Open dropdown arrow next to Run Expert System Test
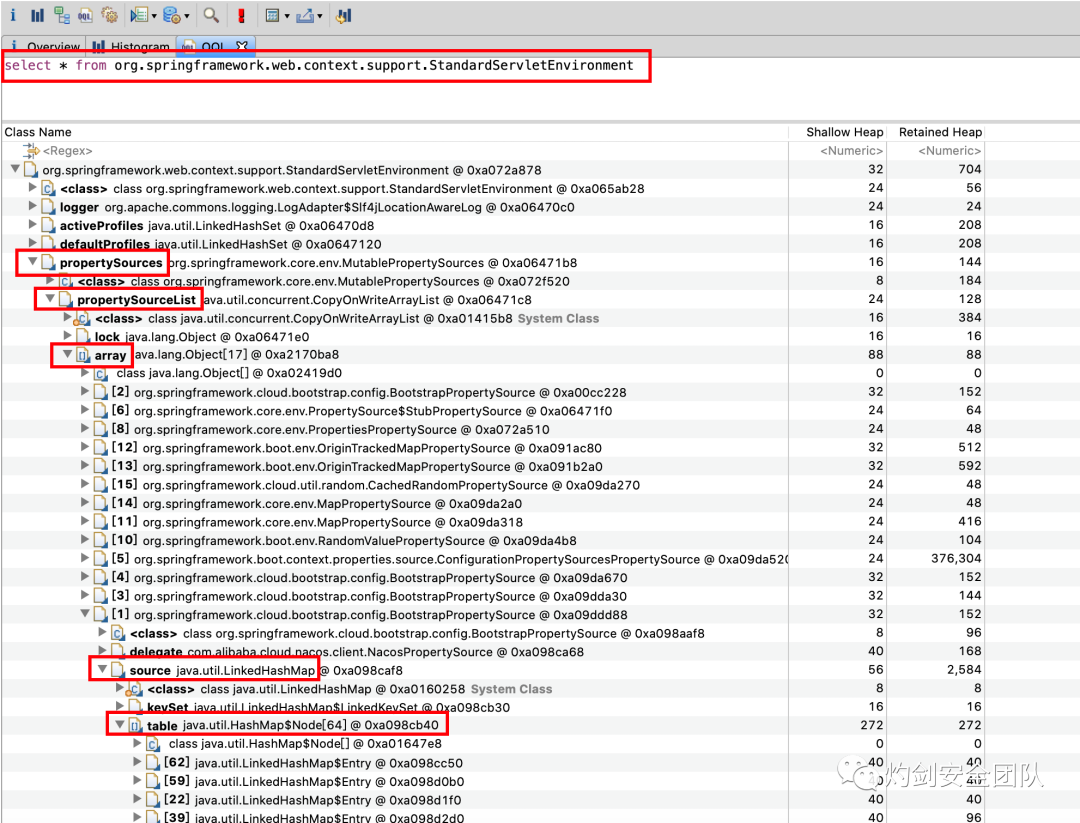This screenshot has height=823, width=1080. 154,16
